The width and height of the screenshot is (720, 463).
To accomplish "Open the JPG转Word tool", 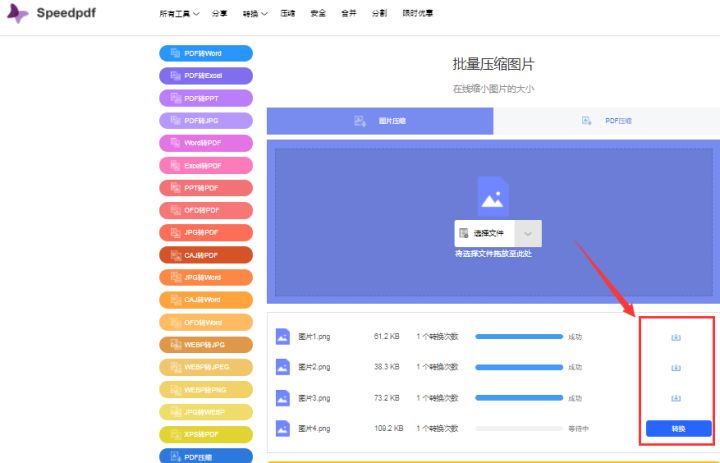I will 206,277.
